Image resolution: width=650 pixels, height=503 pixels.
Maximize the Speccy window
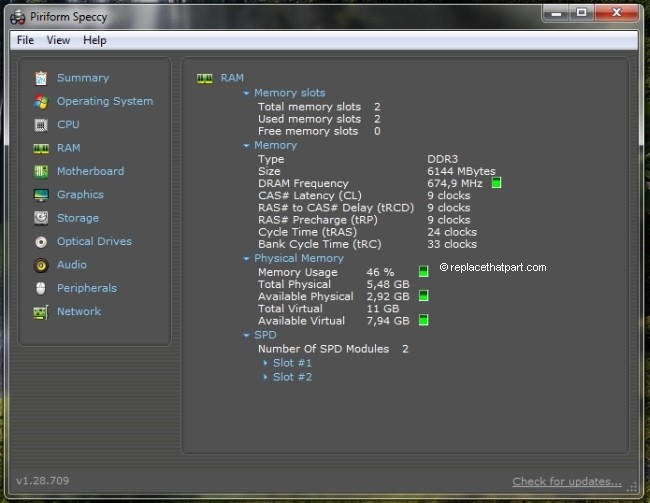coord(582,13)
